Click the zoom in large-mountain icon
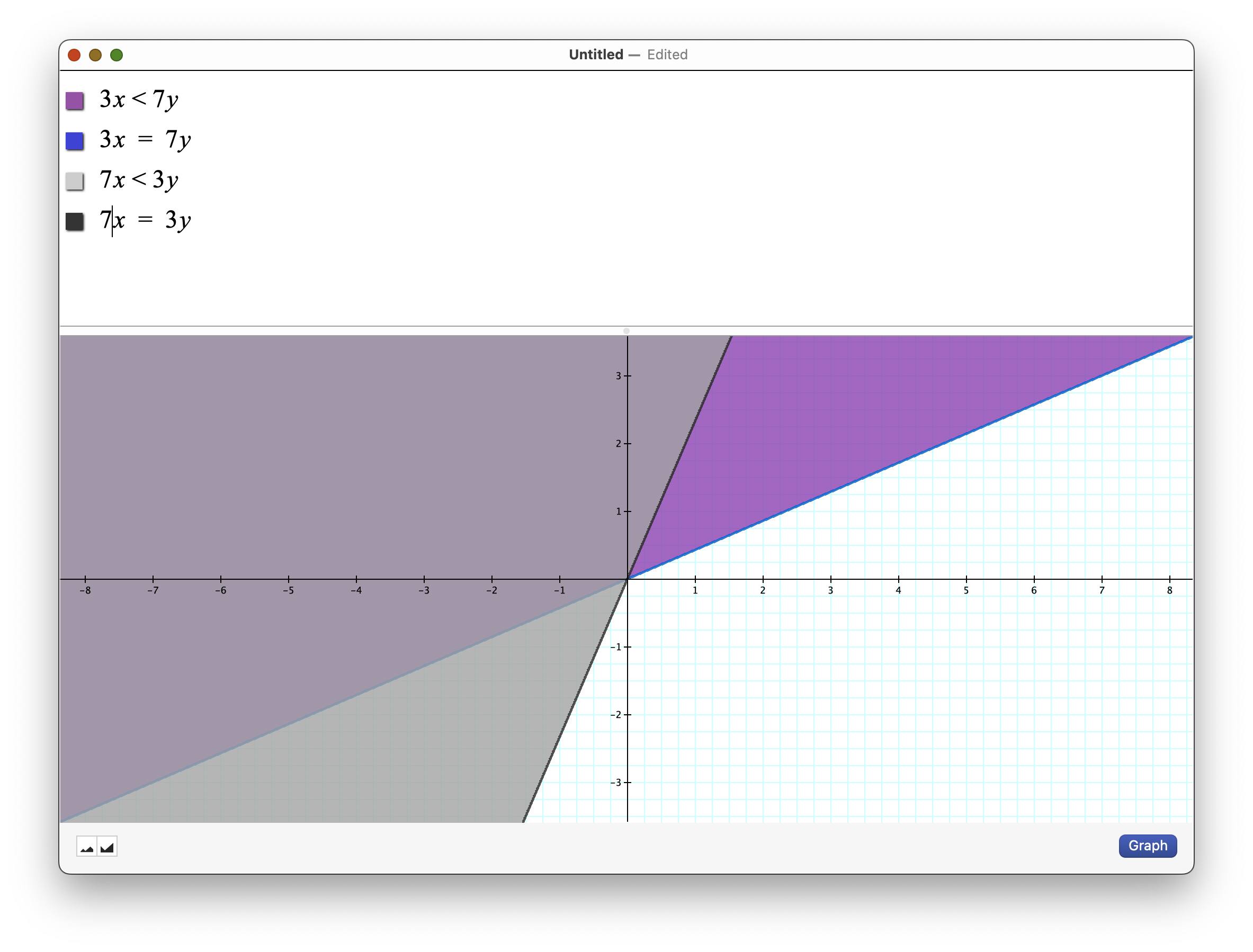The image size is (1253, 952). [x=107, y=847]
